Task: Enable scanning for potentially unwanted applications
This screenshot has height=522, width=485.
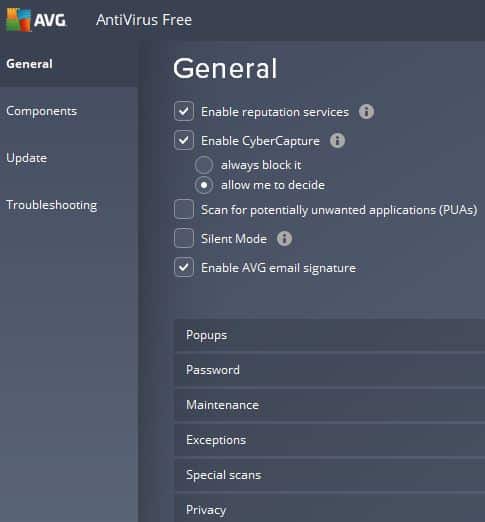Action: coord(184,209)
